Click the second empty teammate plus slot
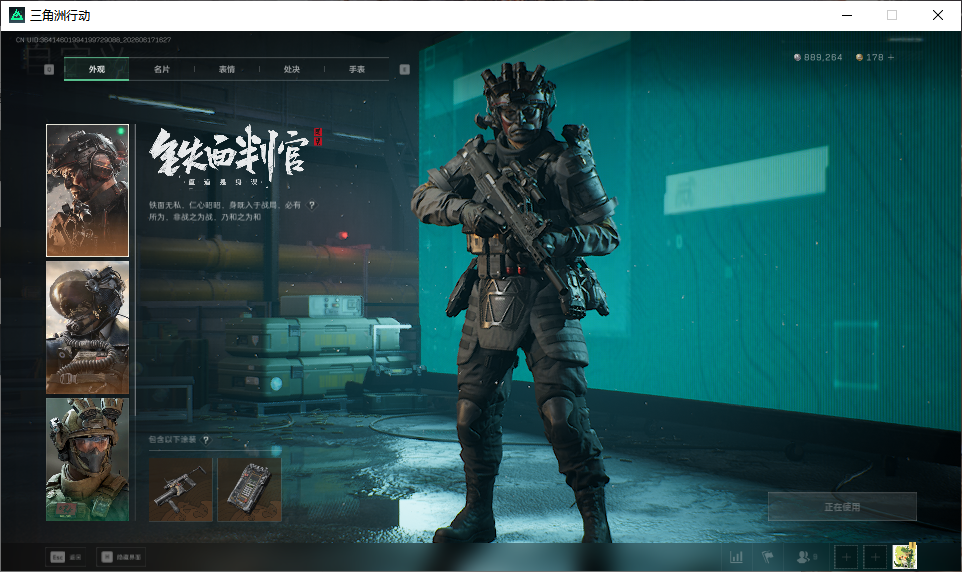Image resolution: width=962 pixels, height=572 pixels. click(875, 557)
